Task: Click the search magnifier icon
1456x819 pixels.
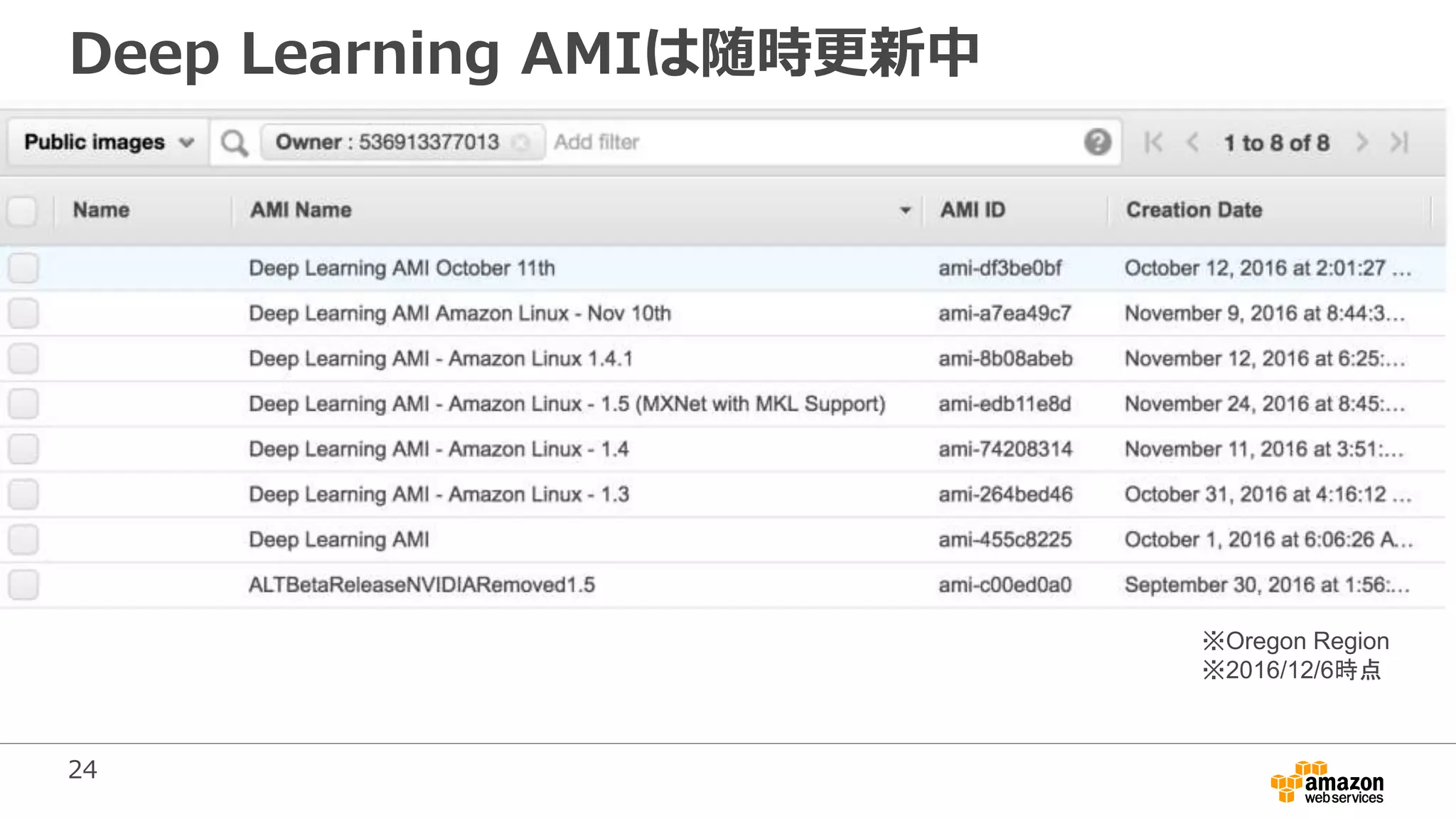Action: pos(234,143)
